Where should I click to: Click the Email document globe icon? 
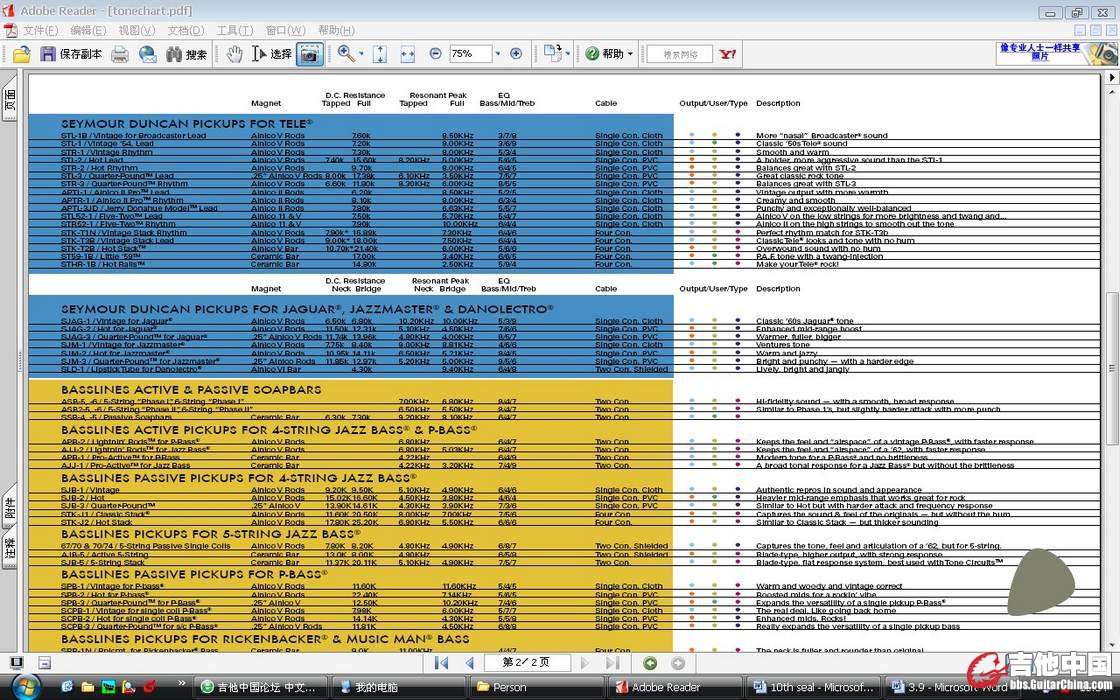[148, 54]
